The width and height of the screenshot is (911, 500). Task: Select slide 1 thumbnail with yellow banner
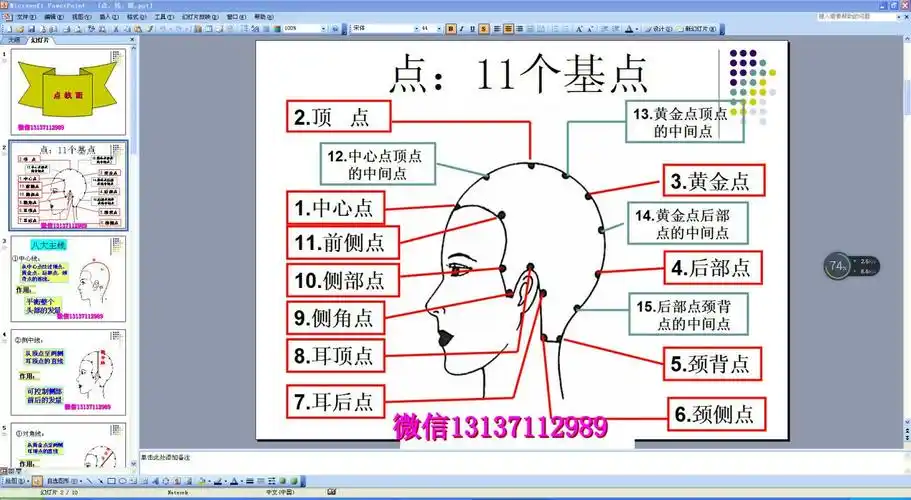pos(69,92)
